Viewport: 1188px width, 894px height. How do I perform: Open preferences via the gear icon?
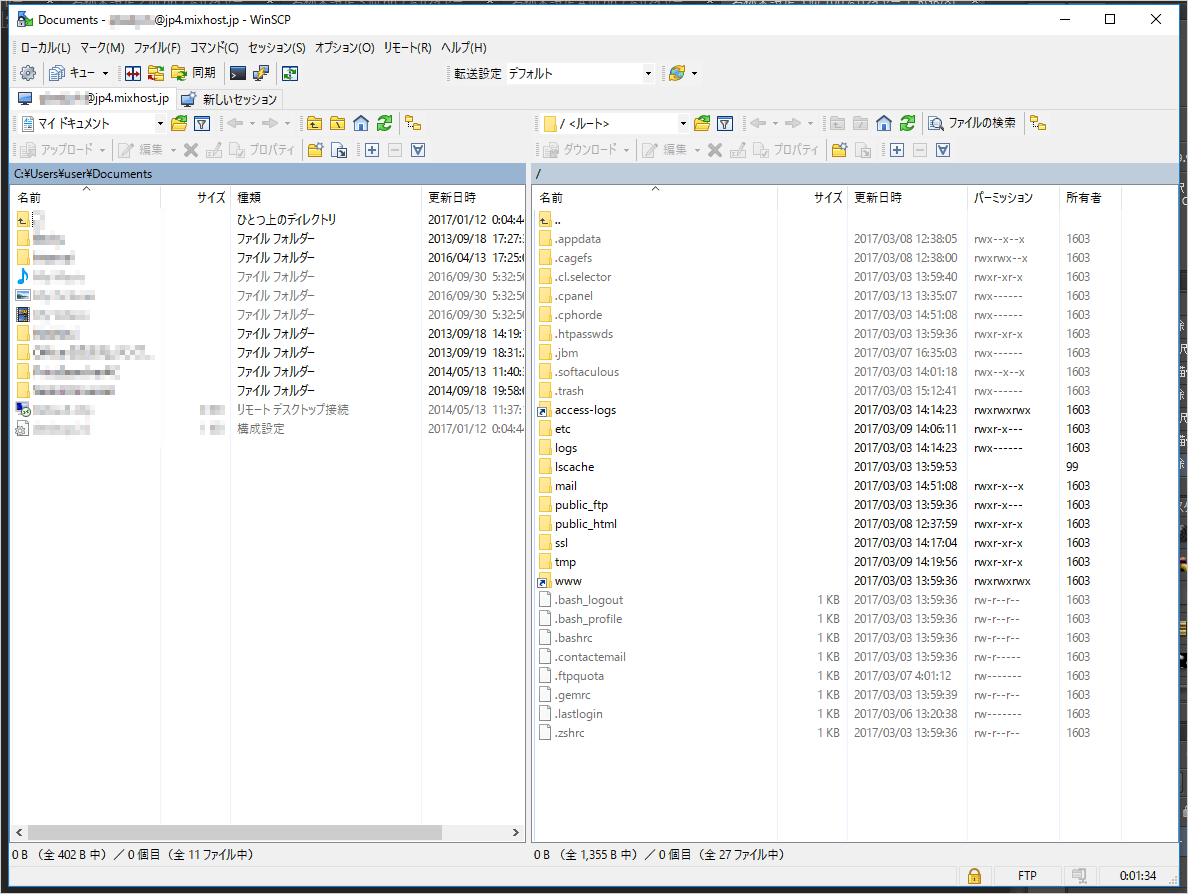point(28,73)
